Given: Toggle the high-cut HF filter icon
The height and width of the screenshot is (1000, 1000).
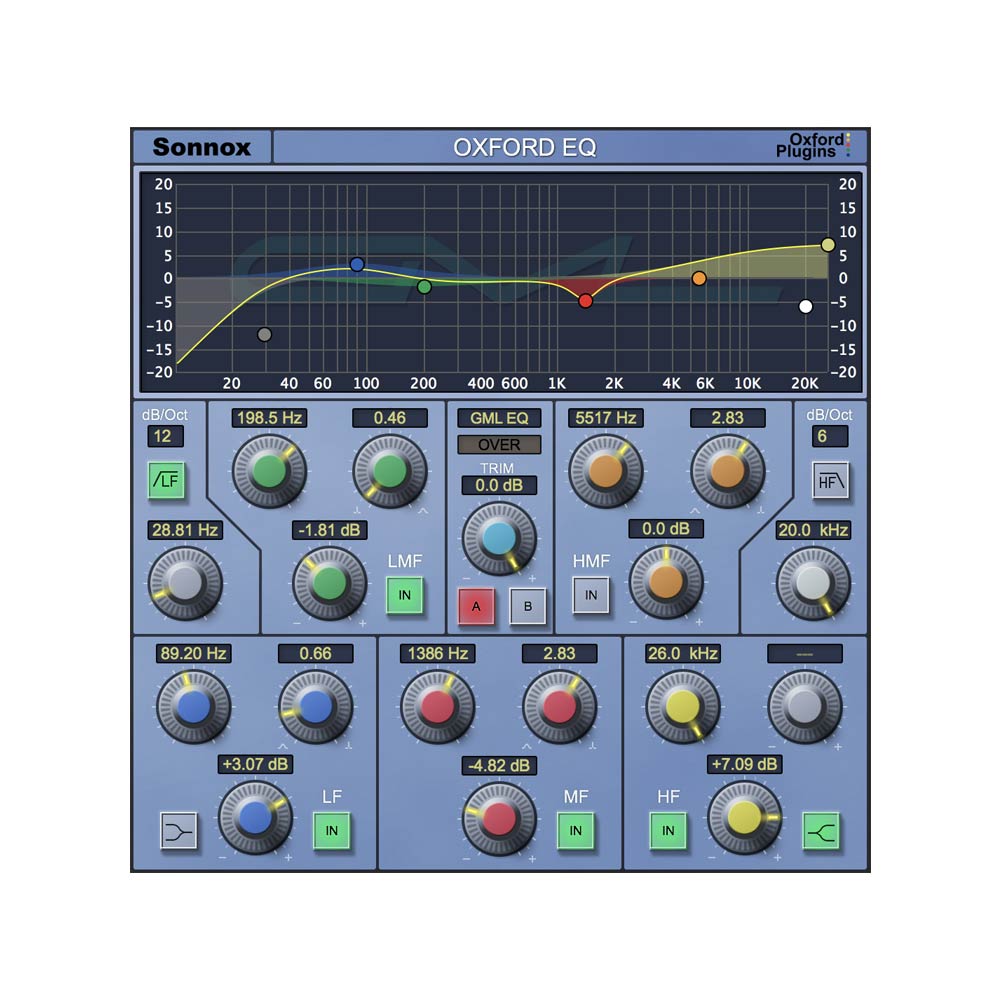Looking at the screenshot, I should point(831,479).
